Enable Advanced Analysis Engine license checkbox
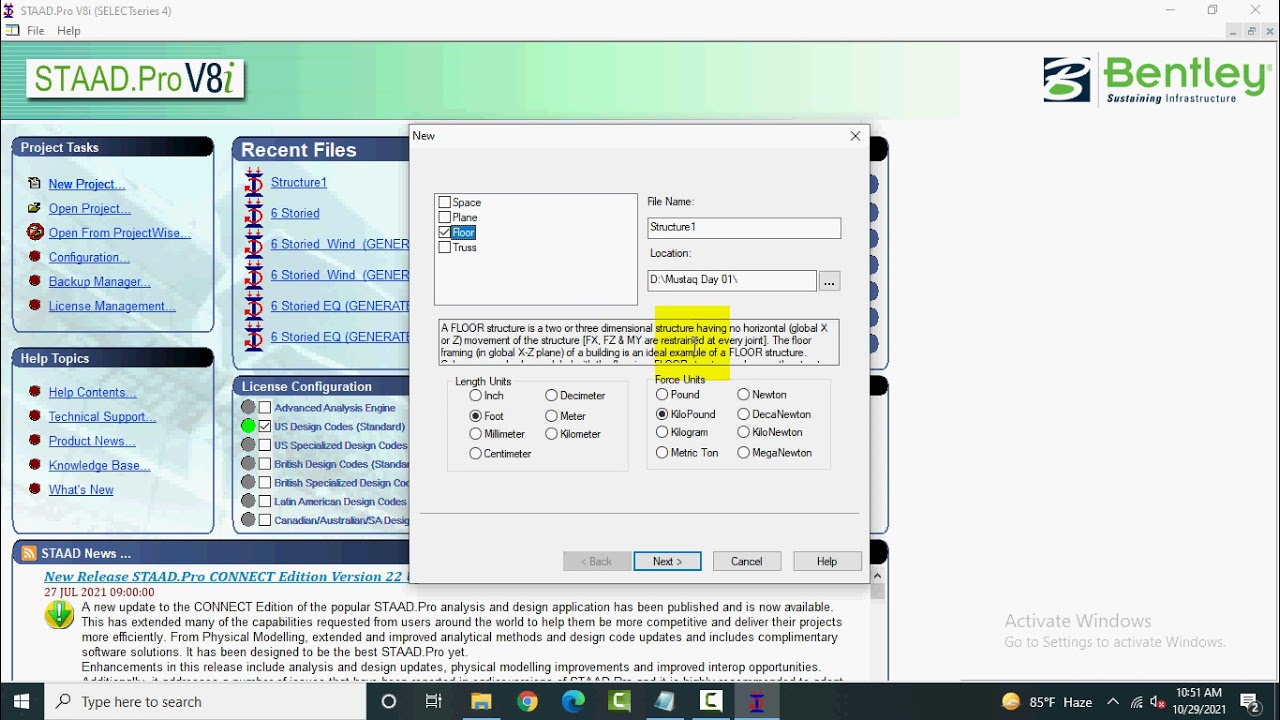The width and height of the screenshot is (1280, 720). click(265, 408)
